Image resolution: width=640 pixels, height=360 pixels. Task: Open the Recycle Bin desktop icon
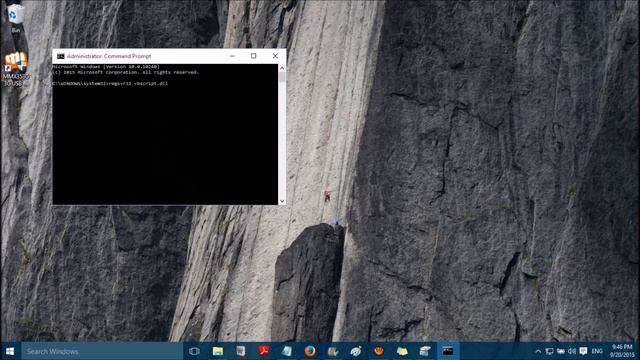(16, 18)
